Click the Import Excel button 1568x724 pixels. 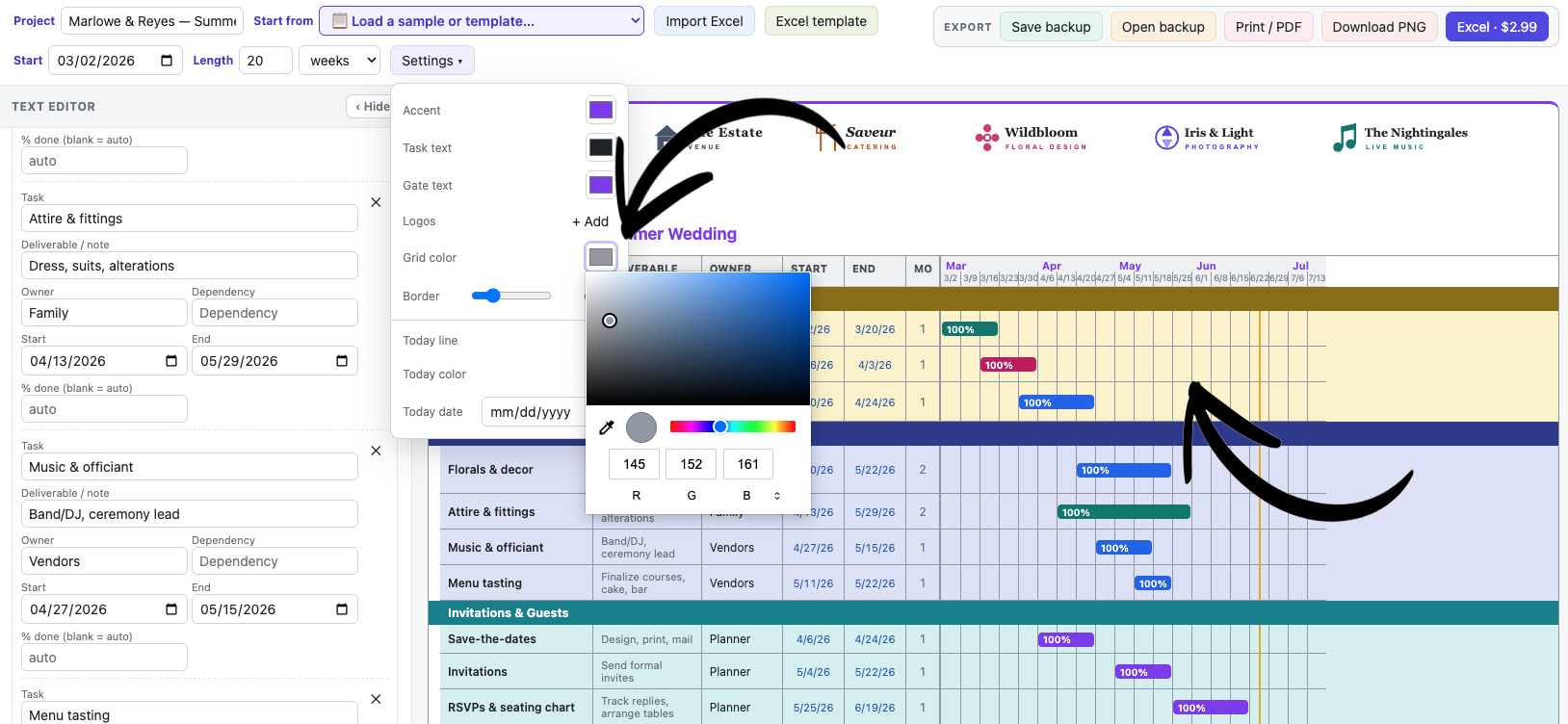704,21
